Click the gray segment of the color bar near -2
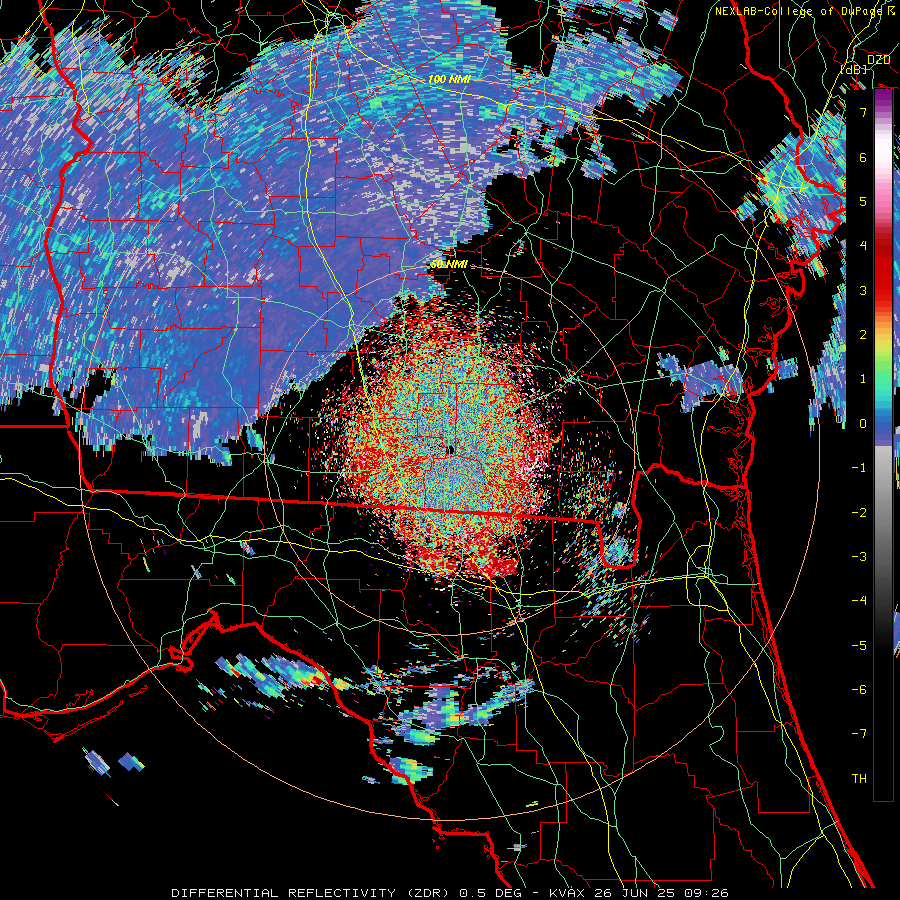 (x=883, y=513)
